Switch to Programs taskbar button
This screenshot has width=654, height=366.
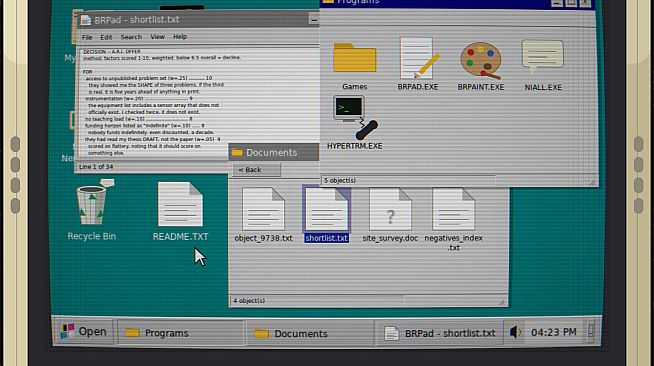(x=181, y=333)
